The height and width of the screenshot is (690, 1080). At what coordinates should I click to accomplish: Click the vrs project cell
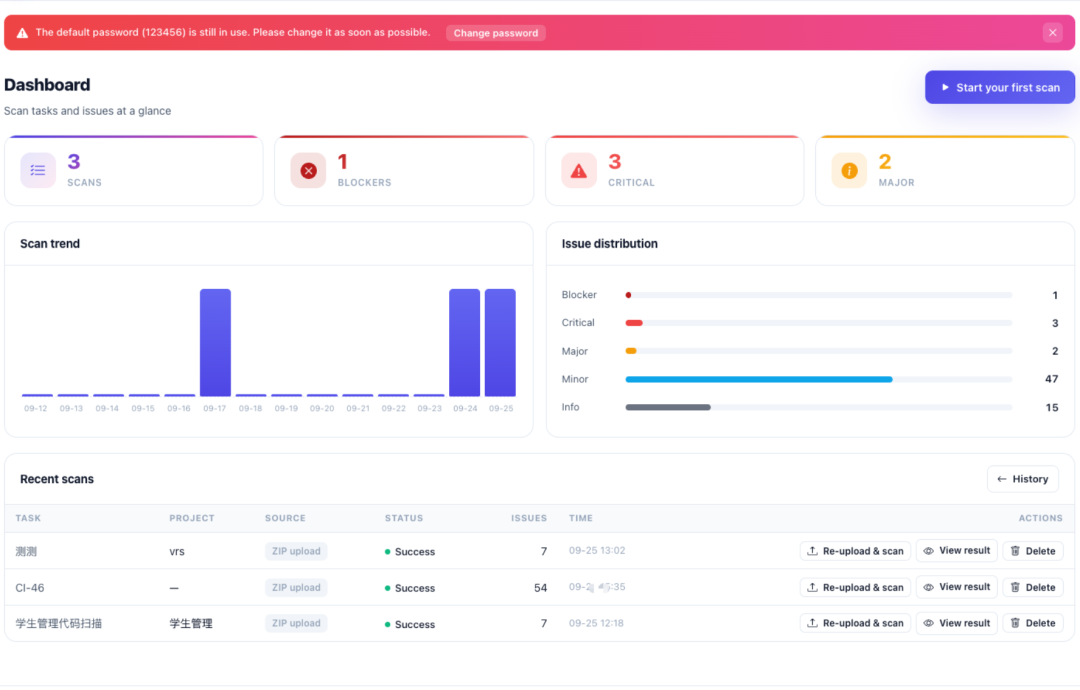177,552
